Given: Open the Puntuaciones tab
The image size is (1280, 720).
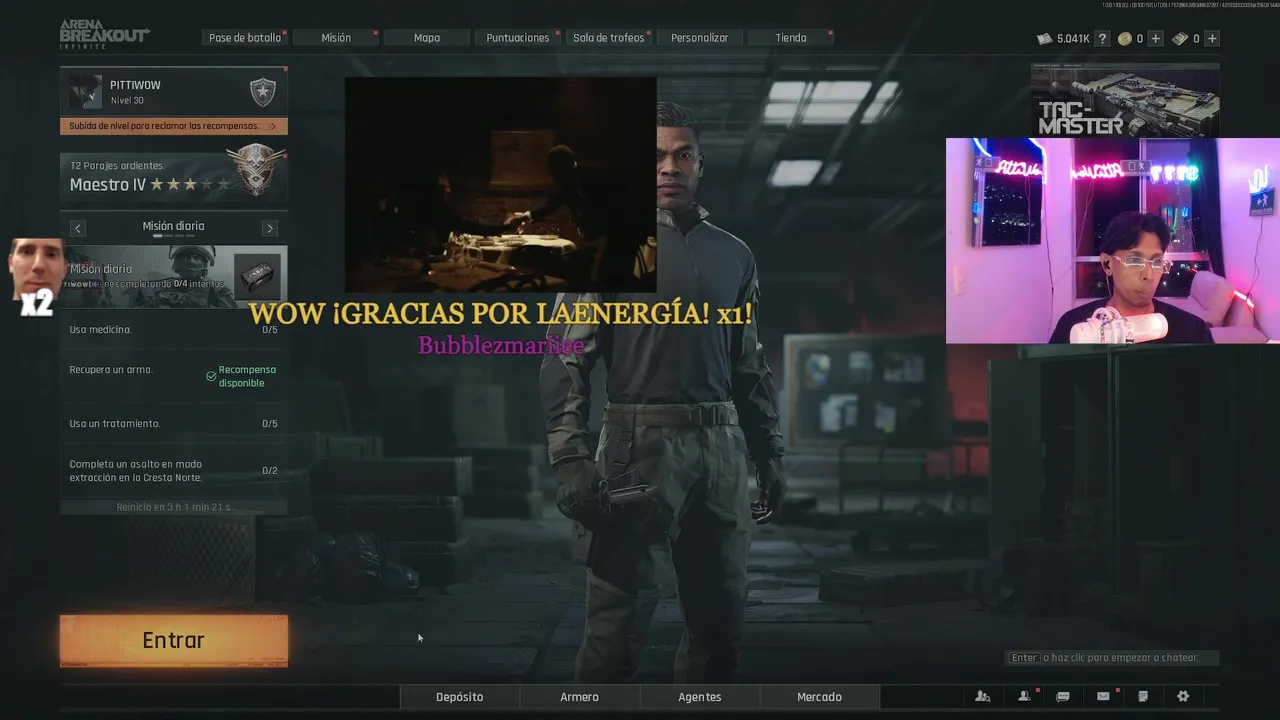Looking at the screenshot, I should tap(517, 38).
